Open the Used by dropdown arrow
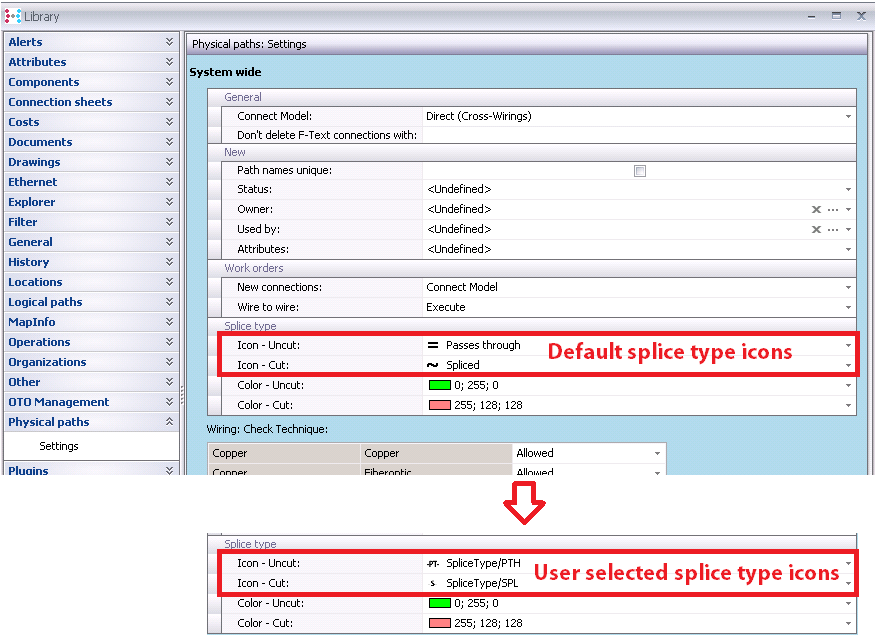The width and height of the screenshot is (877, 635). tap(848, 229)
